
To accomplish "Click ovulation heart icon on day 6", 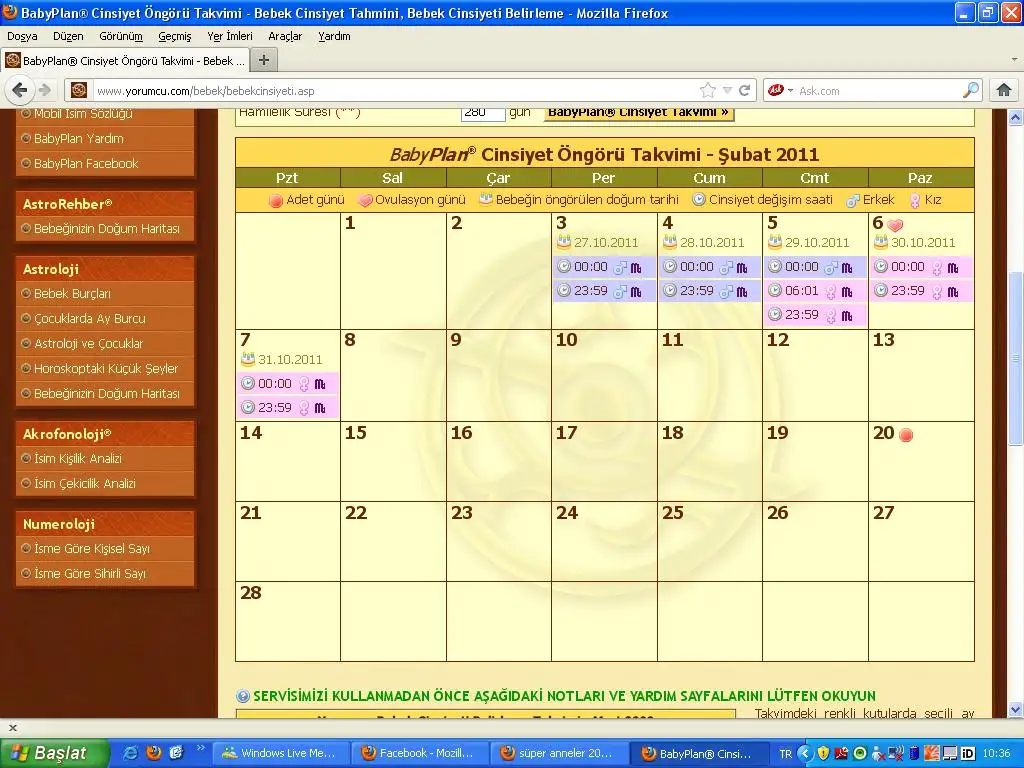I will 895,225.
